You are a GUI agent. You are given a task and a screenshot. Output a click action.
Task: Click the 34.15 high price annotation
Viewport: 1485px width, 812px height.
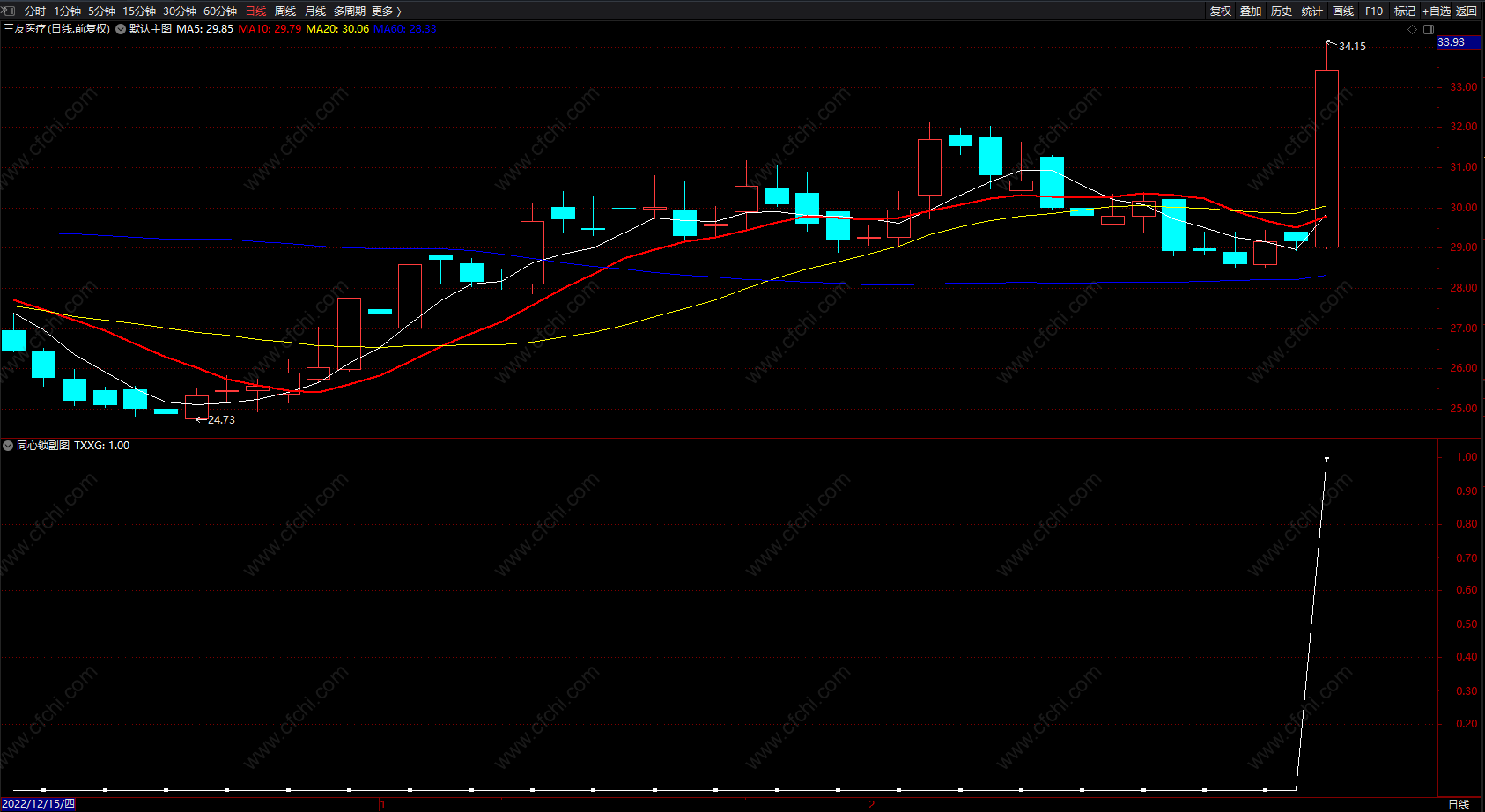(x=1352, y=47)
